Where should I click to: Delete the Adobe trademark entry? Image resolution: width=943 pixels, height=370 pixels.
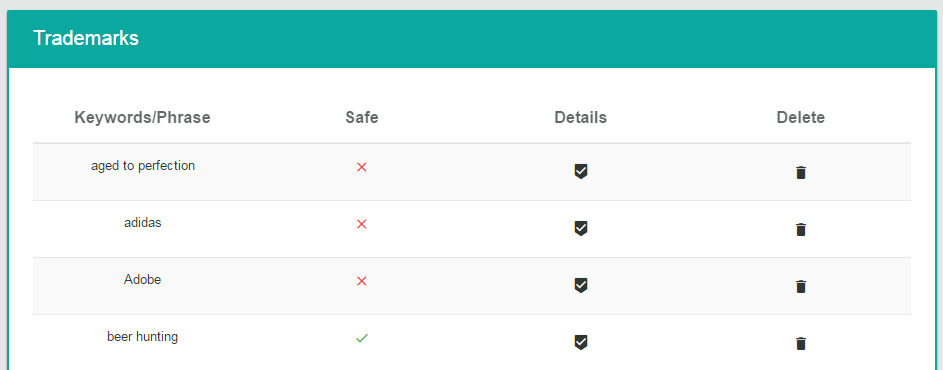(x=800, y=286)
